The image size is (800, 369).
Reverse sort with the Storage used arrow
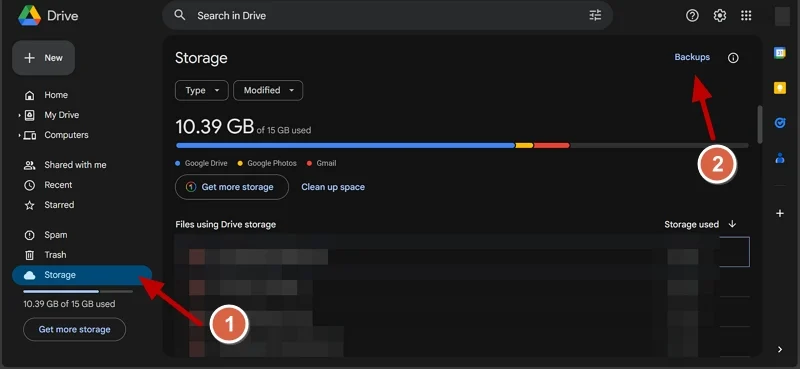[732, 224]
